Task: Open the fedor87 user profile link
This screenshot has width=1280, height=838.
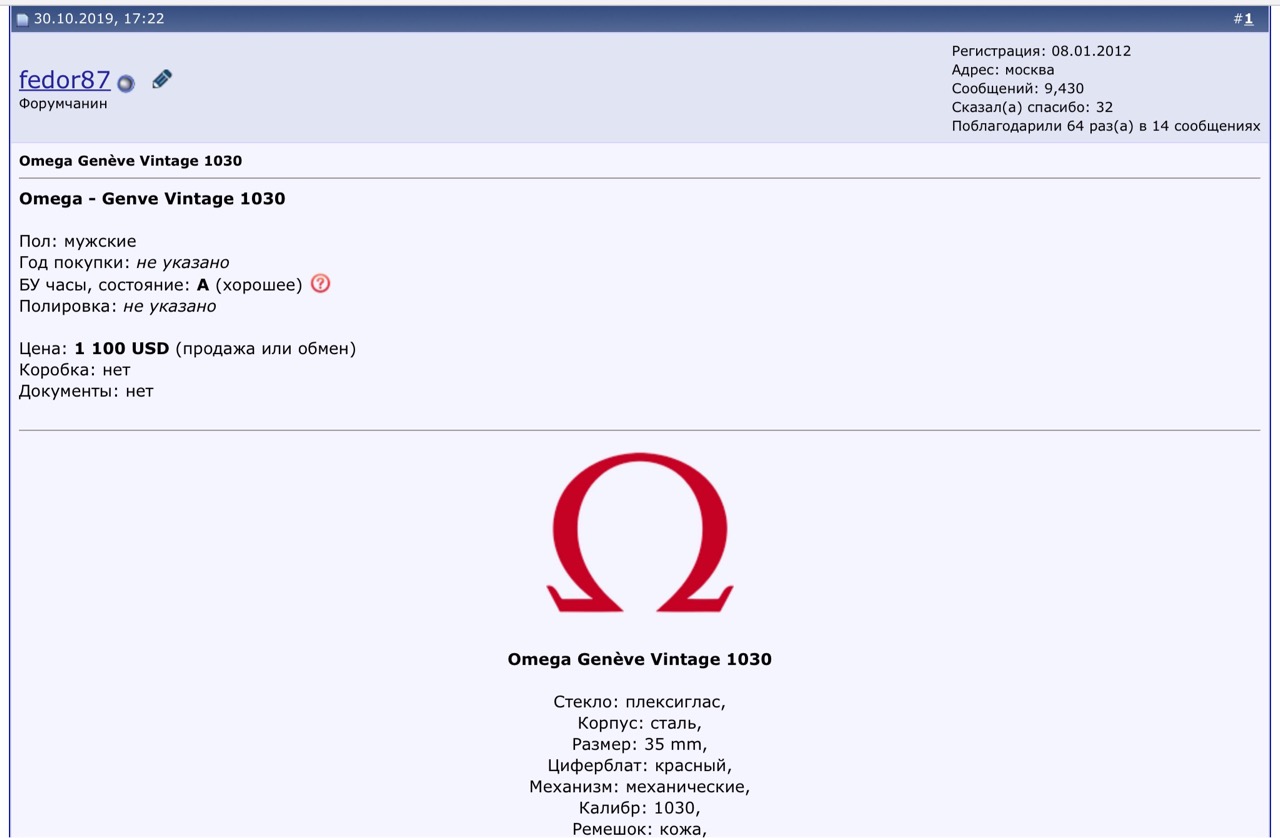Action: pos(64,80)
